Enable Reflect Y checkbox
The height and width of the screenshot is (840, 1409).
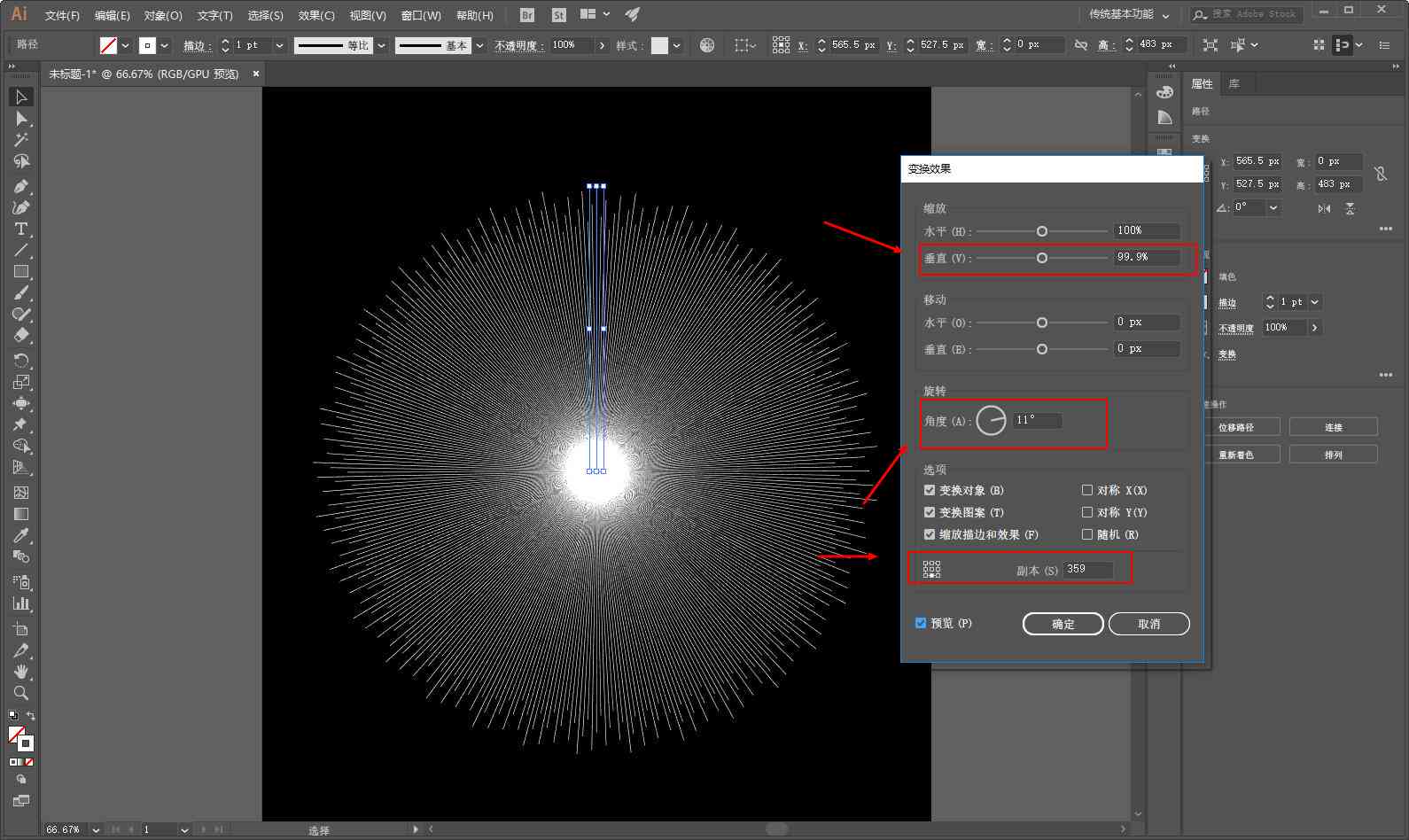[1087, 512]
